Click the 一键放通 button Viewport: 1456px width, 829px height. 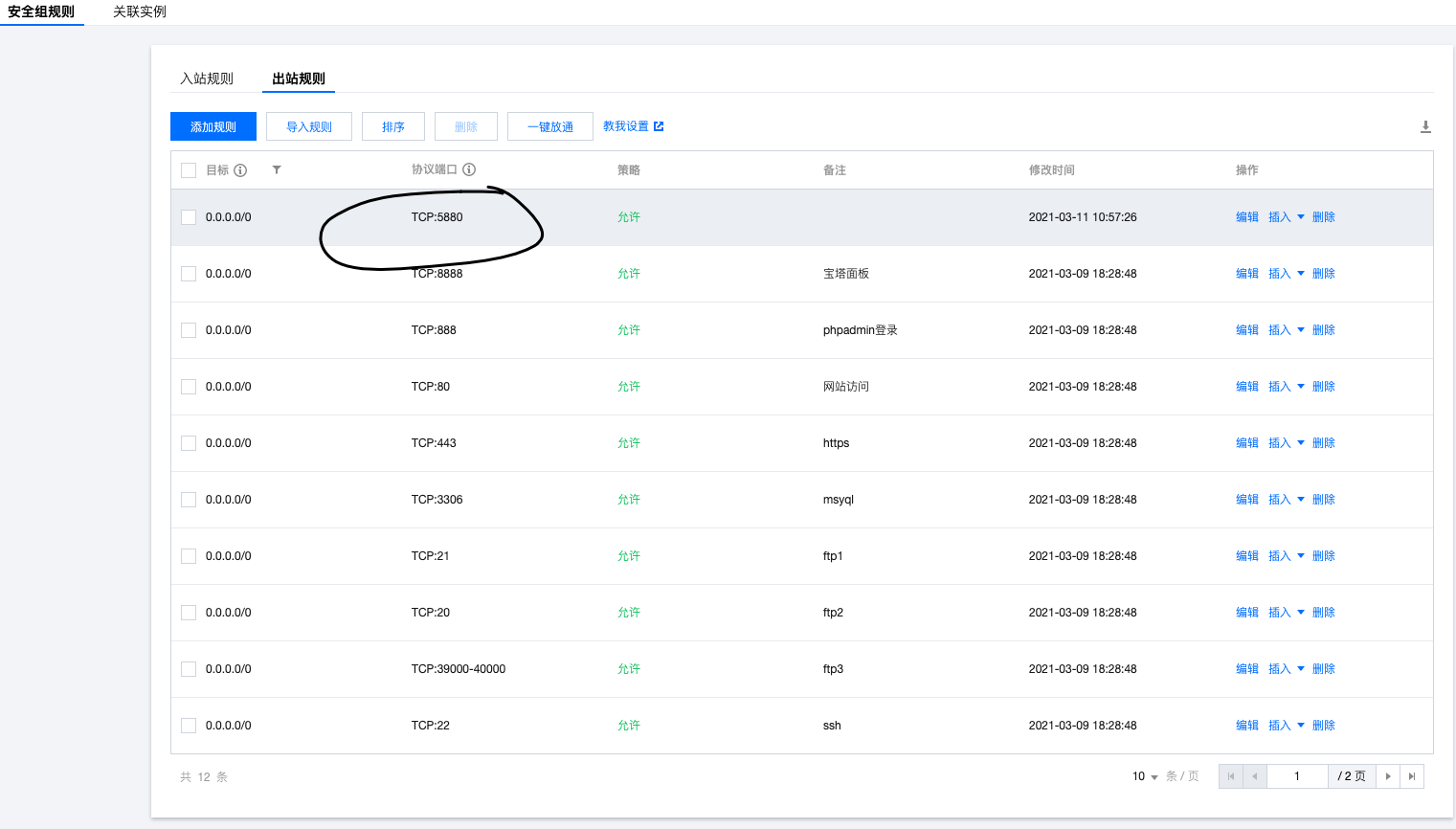(x=550, y=126)
